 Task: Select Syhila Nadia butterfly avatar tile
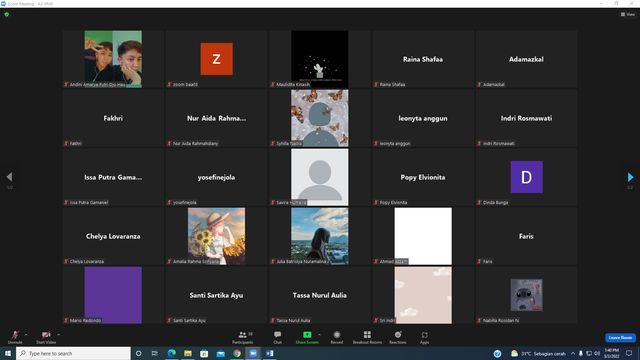click(x=320, y=118)
